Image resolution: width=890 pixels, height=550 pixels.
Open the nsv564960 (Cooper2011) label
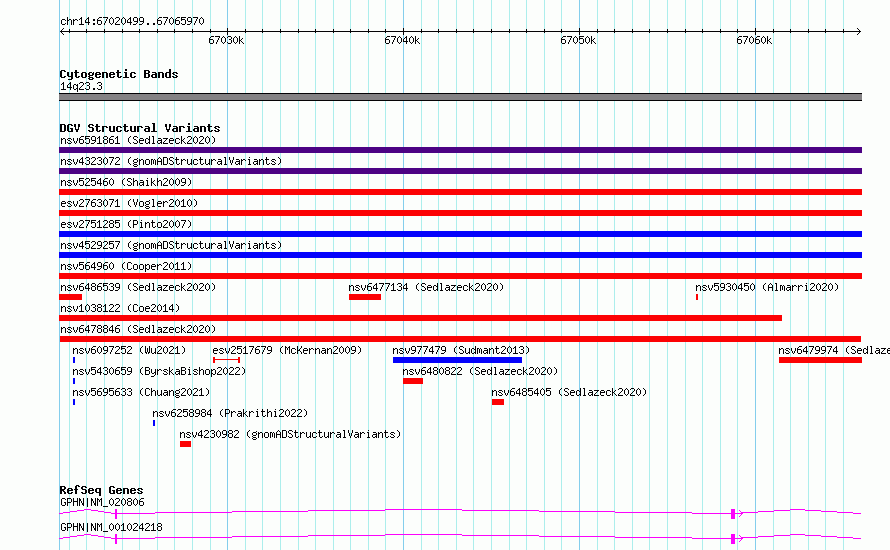[x=126, y=266]
